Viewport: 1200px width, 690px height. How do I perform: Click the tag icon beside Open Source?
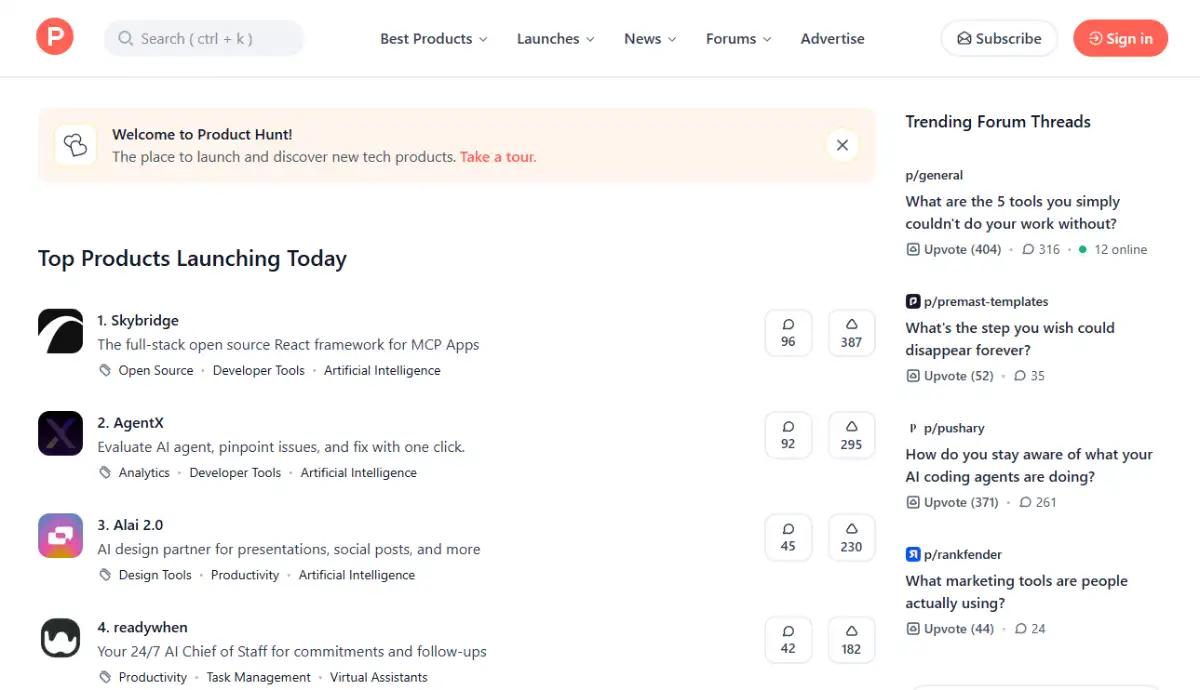pyautogui.click(x=105, y=370)
